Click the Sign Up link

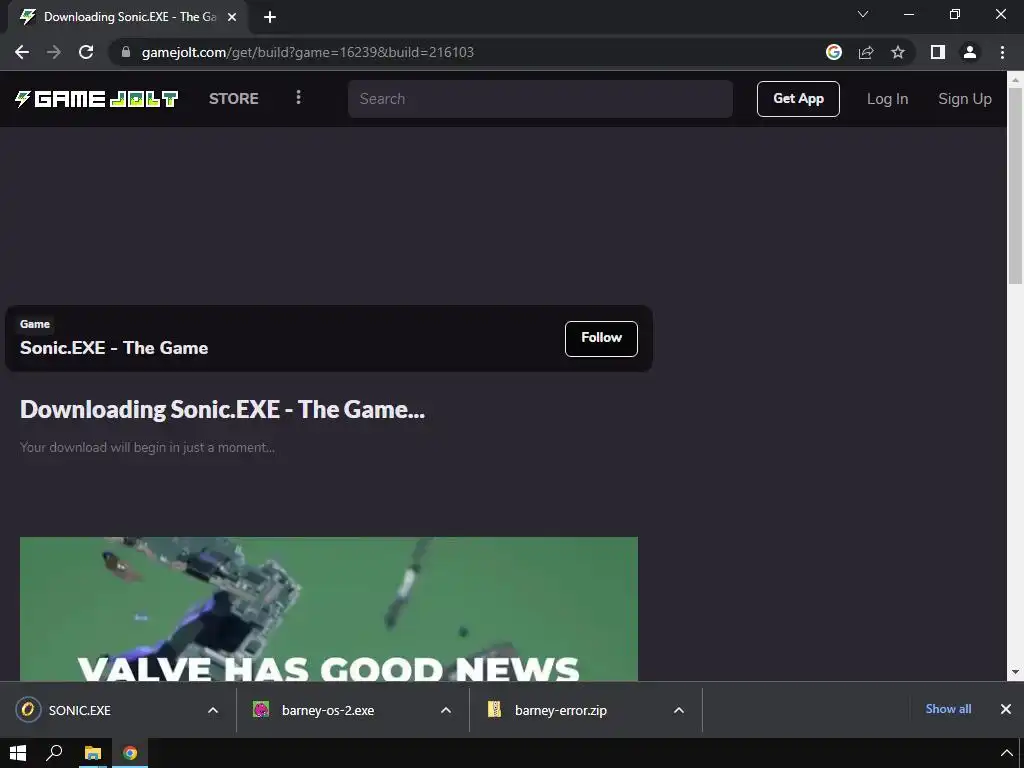[x=965, y=99]
